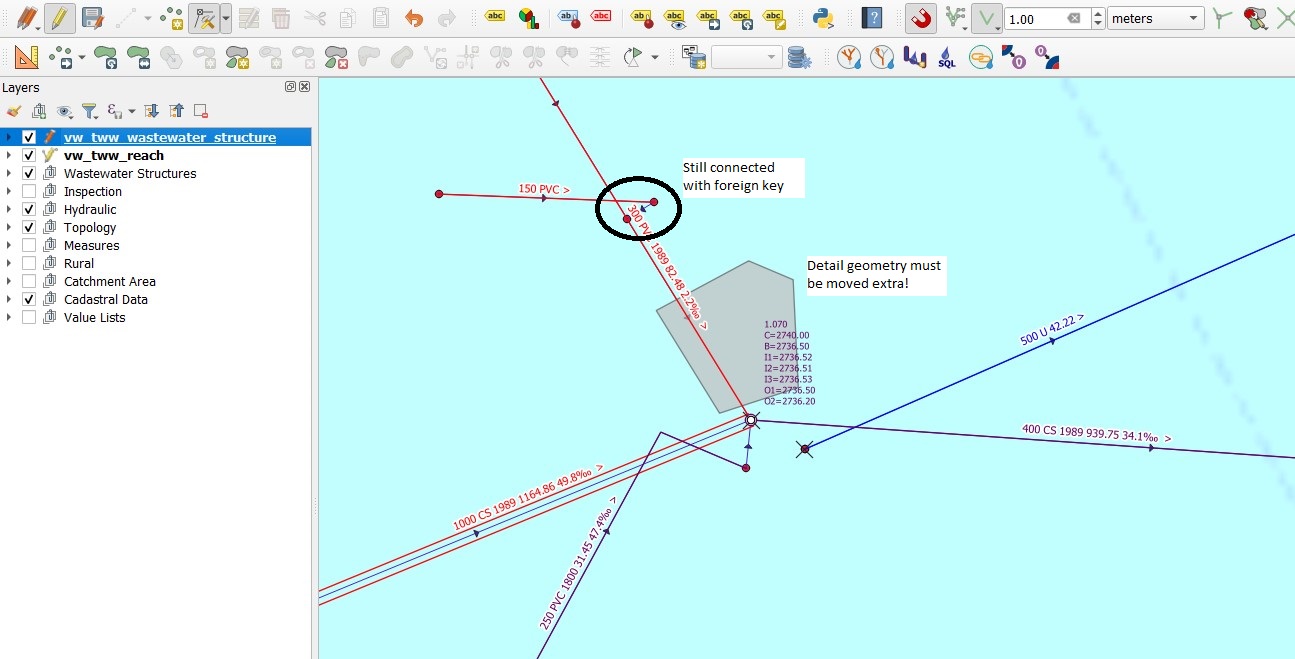Uncheck vw_tww_wastewater_structure layer visibility
The image size is (1295, 659).
click(29, 137)
